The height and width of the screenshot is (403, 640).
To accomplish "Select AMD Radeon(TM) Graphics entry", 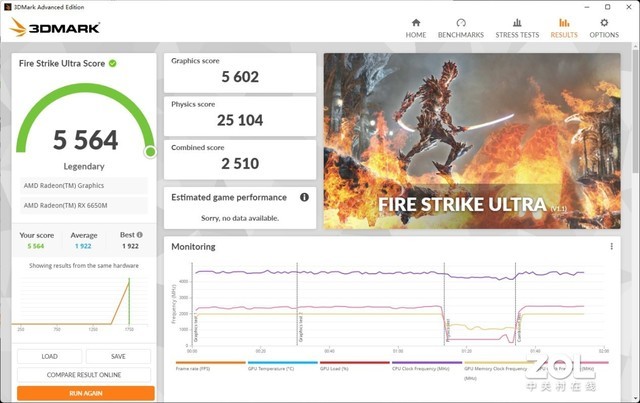I will click(84, 185).
